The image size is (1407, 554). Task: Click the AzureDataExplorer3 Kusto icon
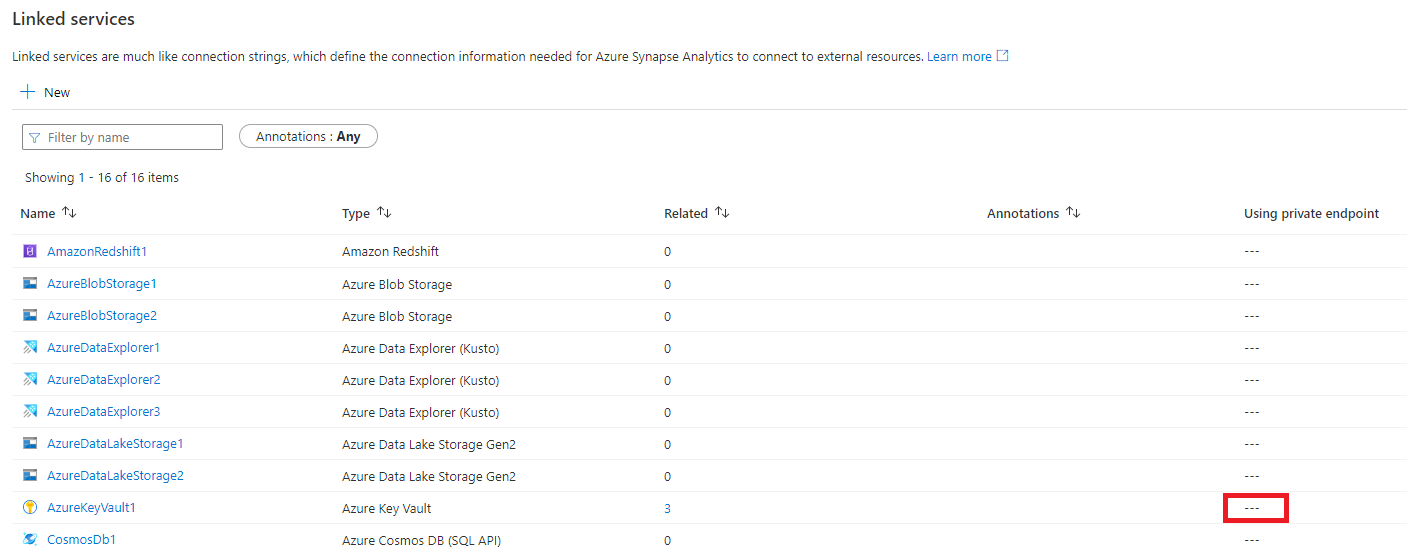pos(30,411)
